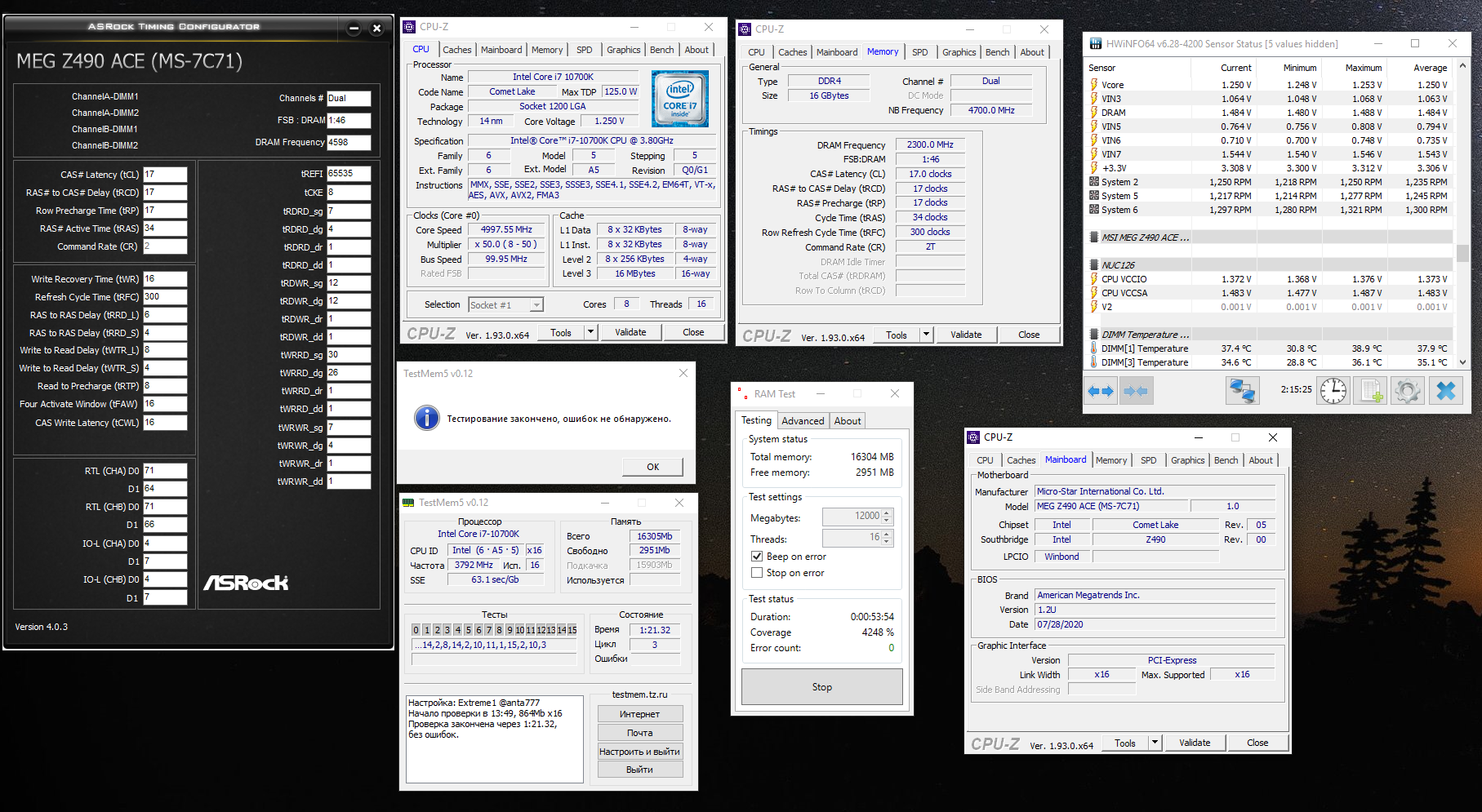1482x812 pixels.
Task: Click HWiNFO blue X close sensors icon
Action: pyautogui.click(x=1446, y=391)
